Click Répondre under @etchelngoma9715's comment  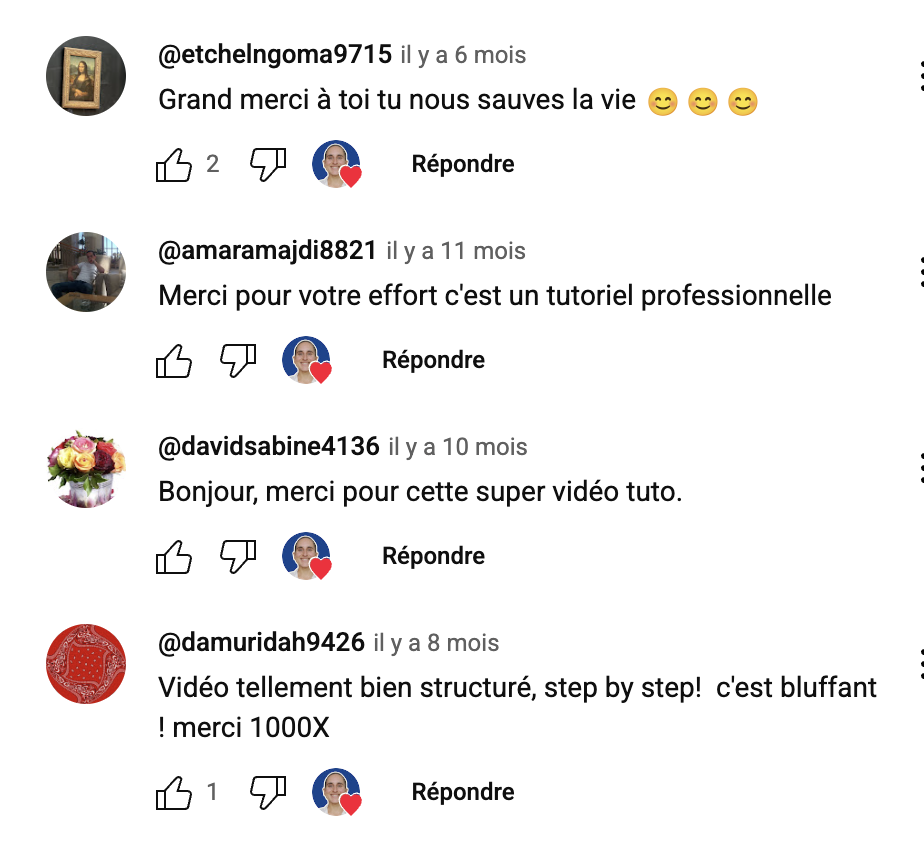point(463,164)
